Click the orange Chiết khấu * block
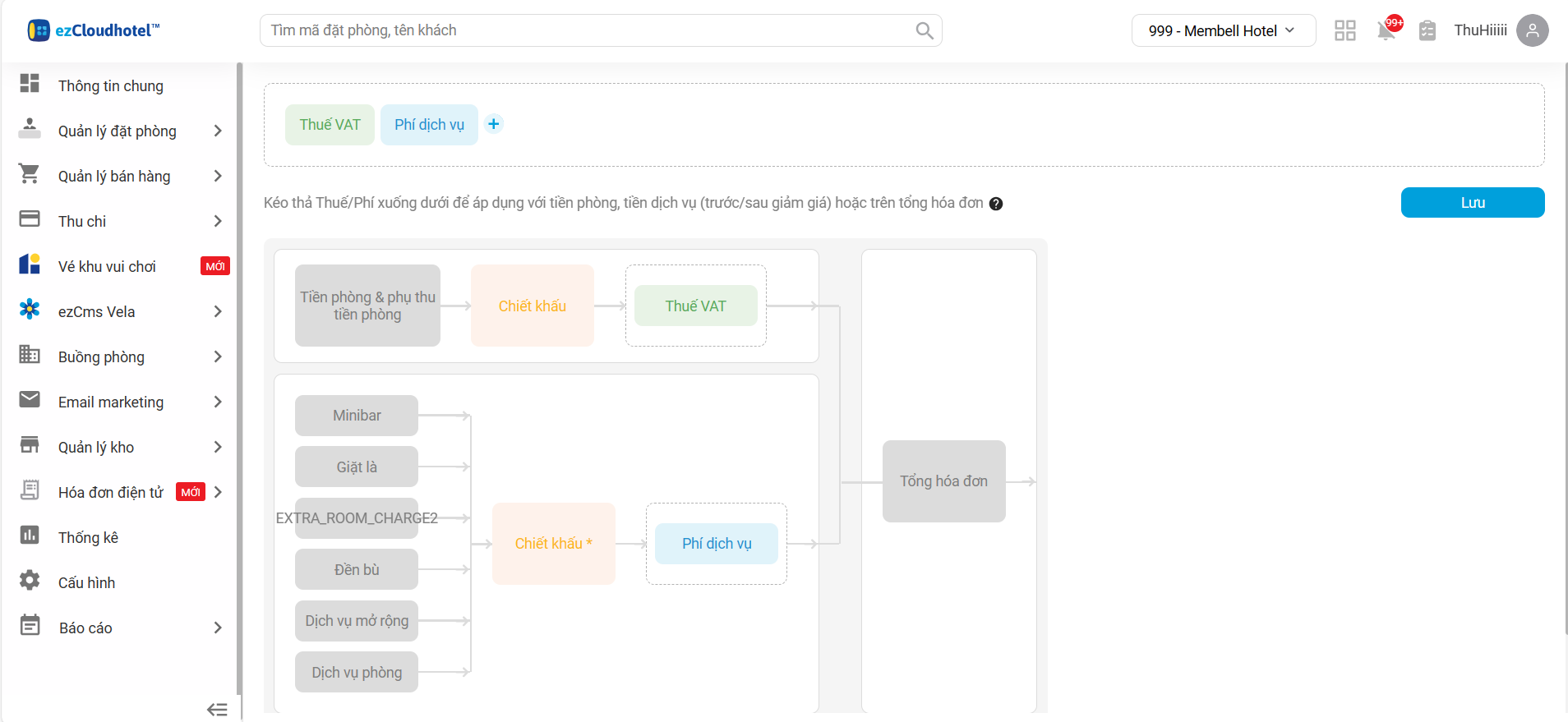 (x=553, y=544)
